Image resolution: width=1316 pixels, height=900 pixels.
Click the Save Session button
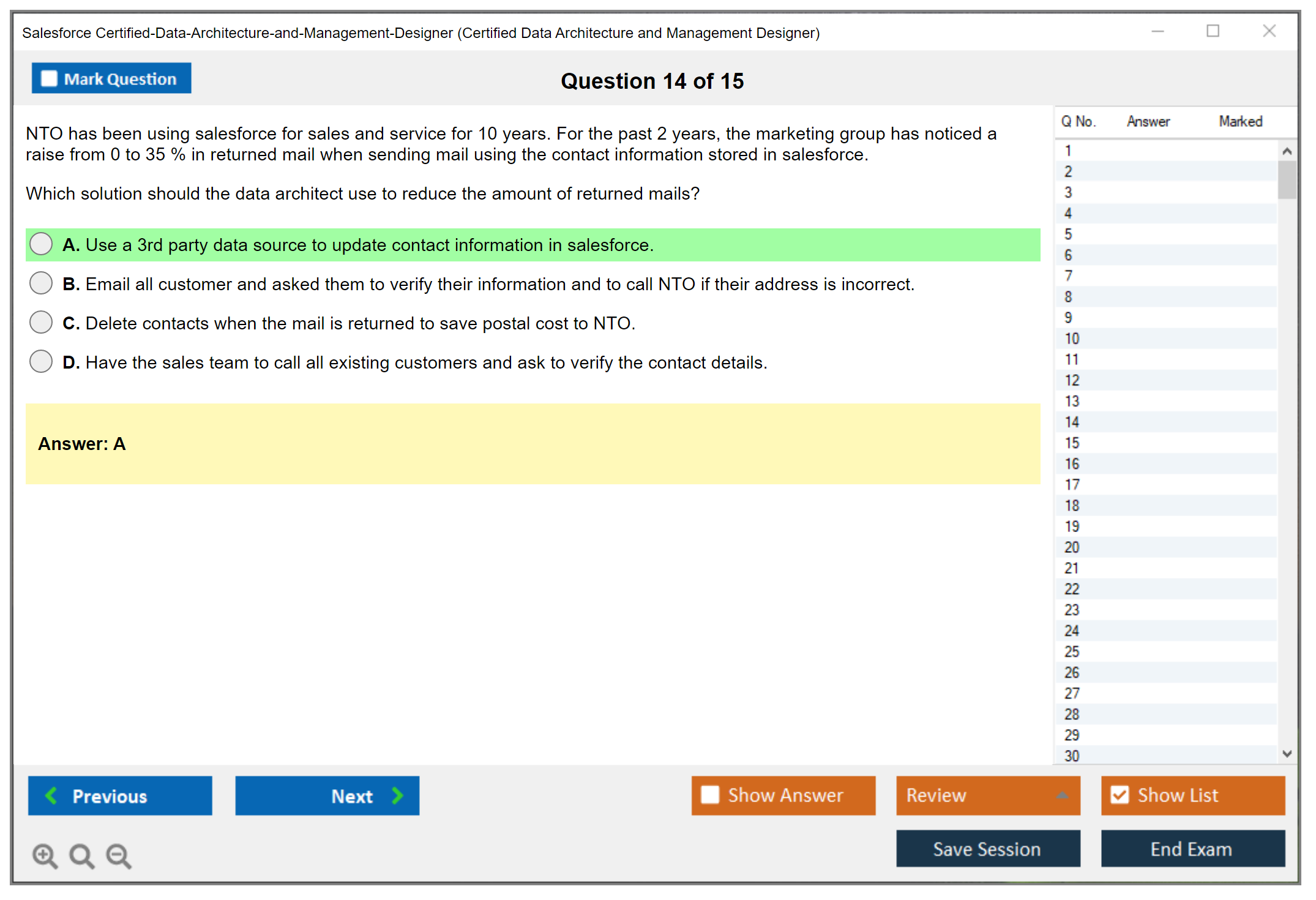(x=987, y=849)
